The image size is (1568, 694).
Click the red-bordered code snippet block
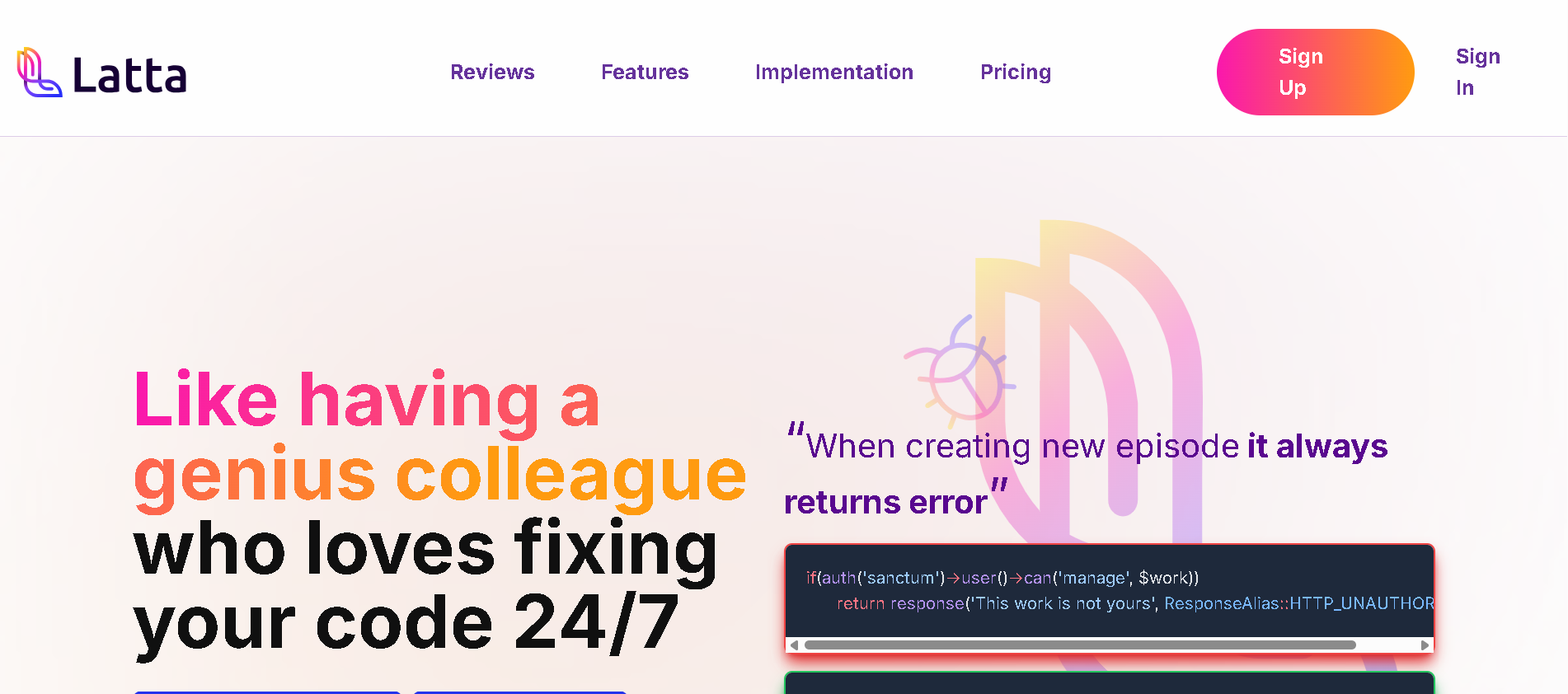[x=1110, y=598]
